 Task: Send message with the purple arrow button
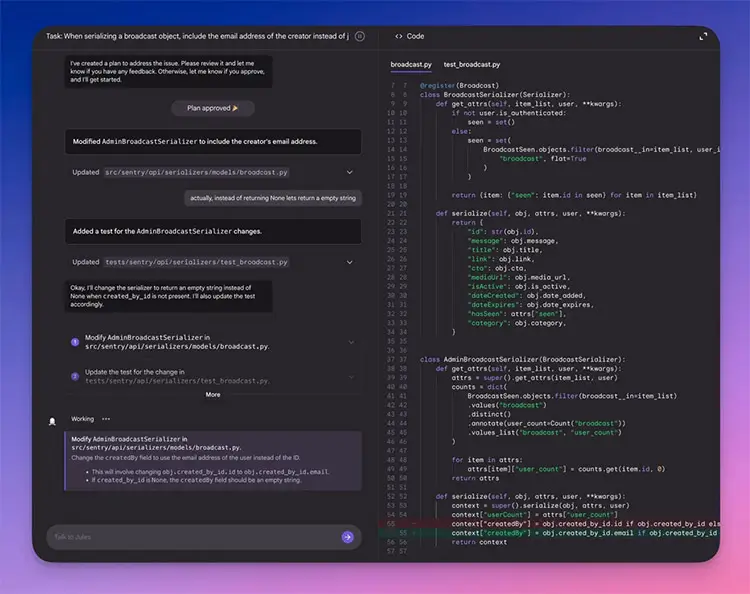coord(348,537)
